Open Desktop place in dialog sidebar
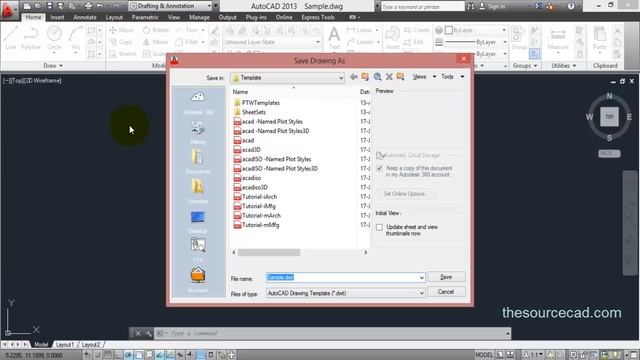This screenshot has width=640, height=360. [198, 222]
